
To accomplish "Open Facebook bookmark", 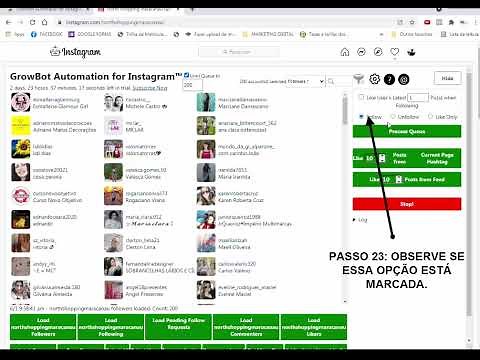I will [x=47, y=34].
